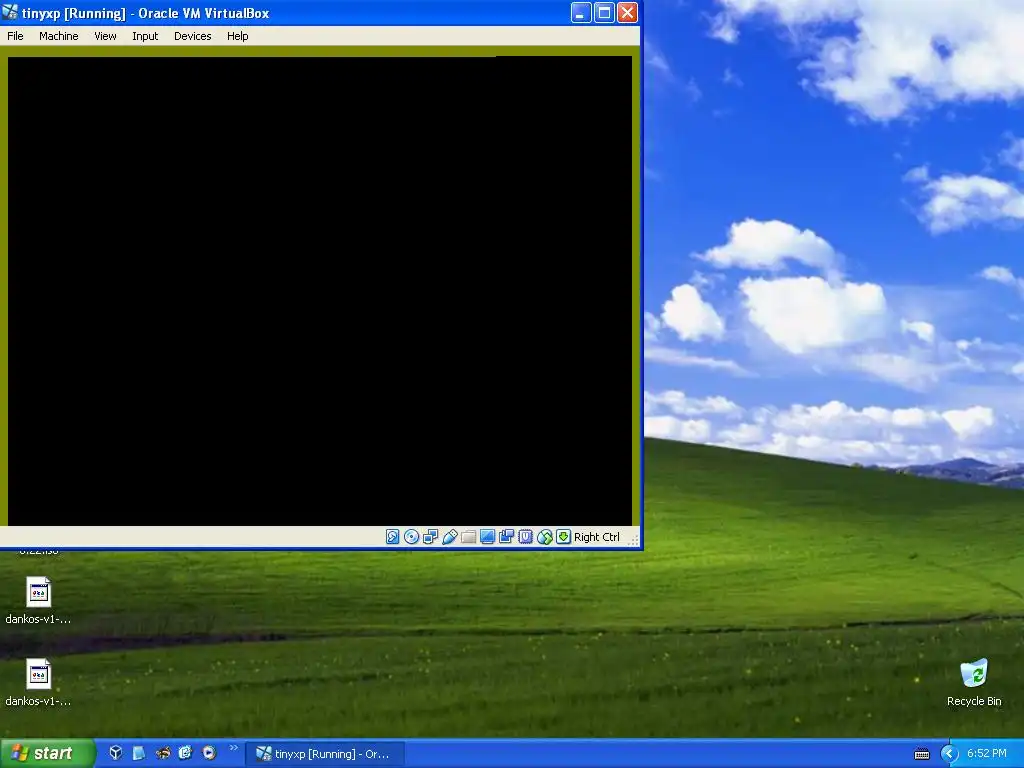Open the Help menu

[x=238, y=36]
